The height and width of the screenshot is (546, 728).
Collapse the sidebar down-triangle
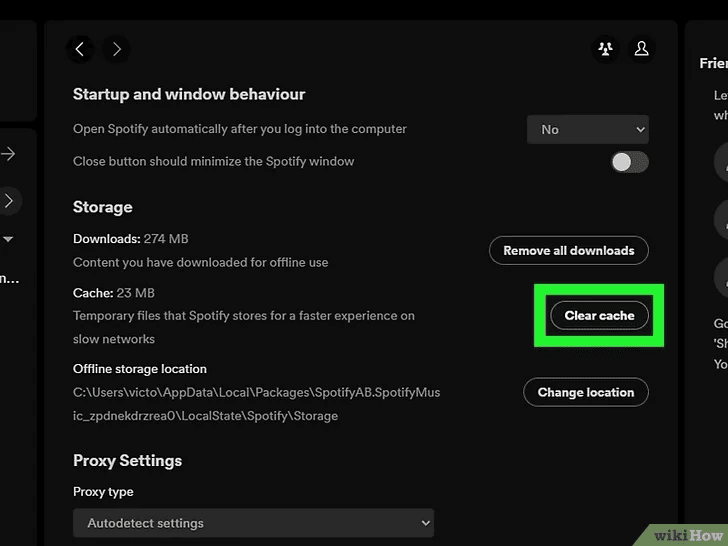[x=8, y=240]
